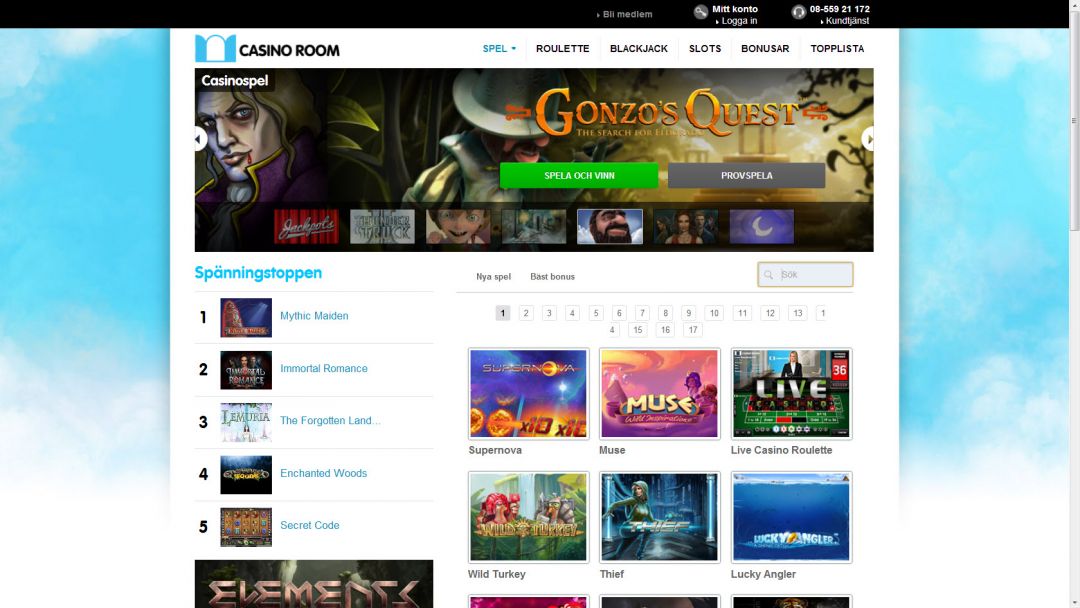Open the Enchanted Woods link

(x=324, y=473)
